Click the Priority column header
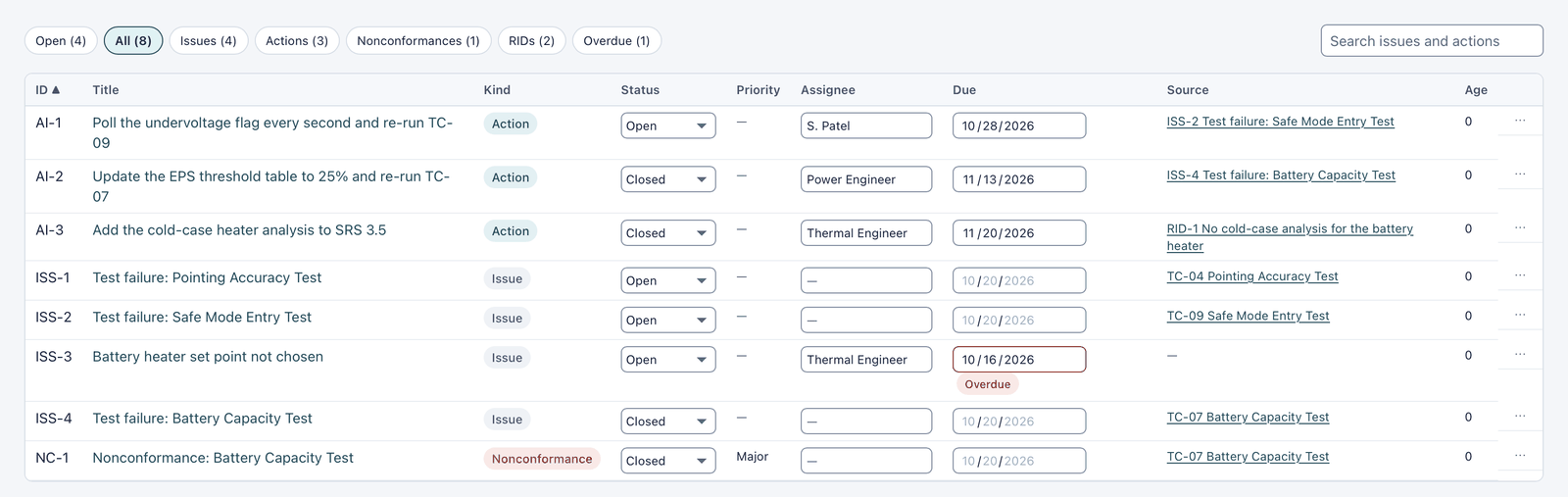This screenshot has height=497, width=1568. coord(759,90)
